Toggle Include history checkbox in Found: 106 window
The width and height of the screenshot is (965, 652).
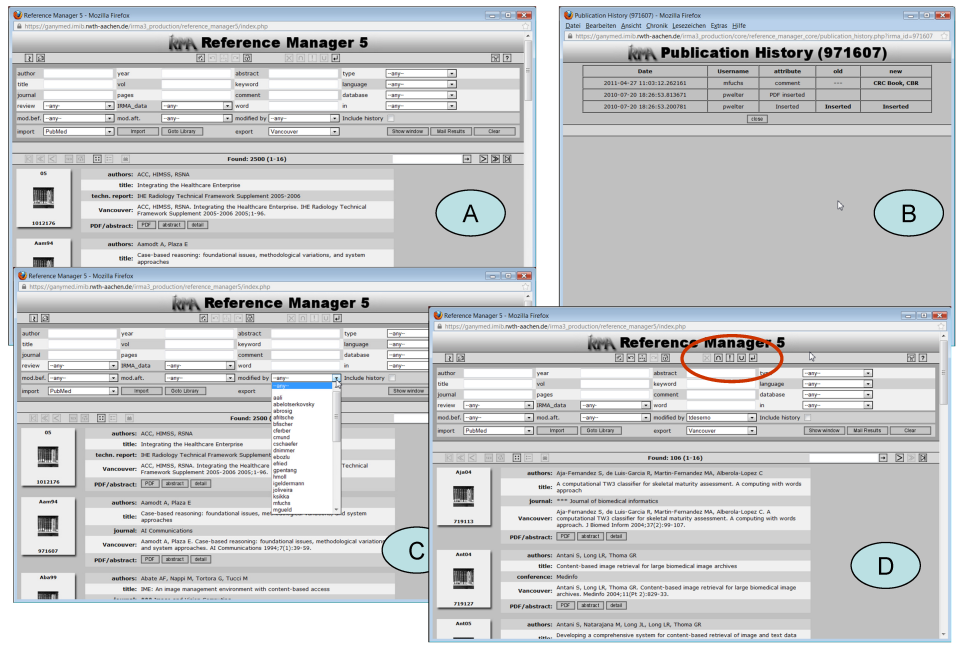pos(808,417)
